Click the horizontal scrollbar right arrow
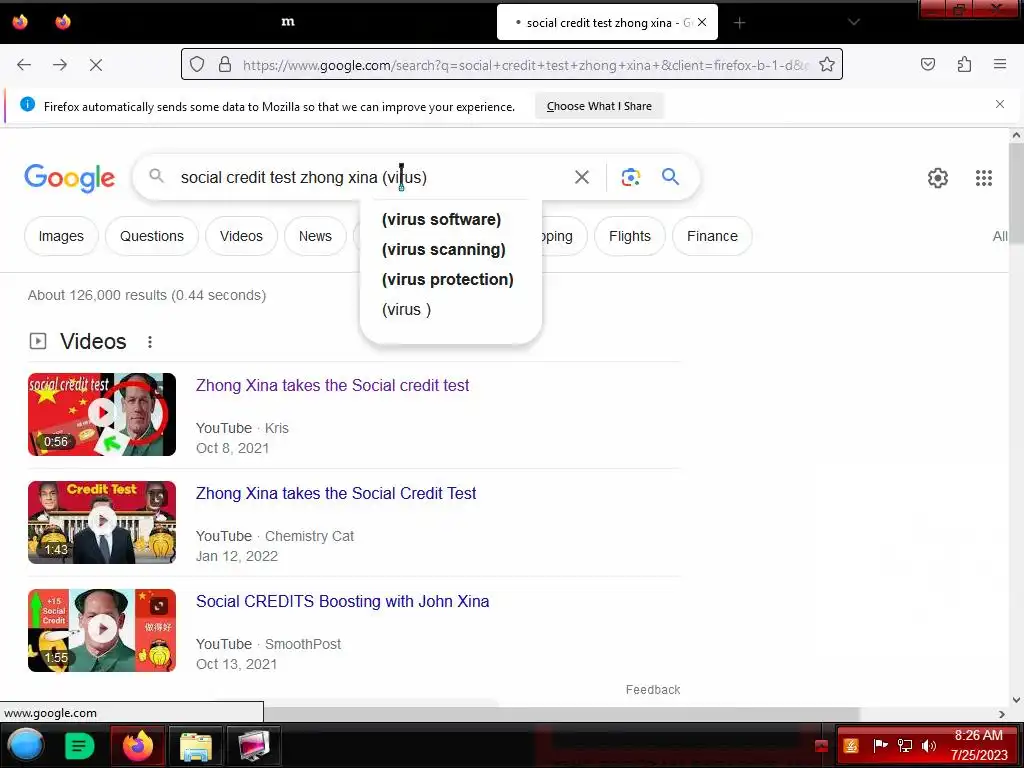The height and width of the screenshot is (768, 1024). [1002, 714]
